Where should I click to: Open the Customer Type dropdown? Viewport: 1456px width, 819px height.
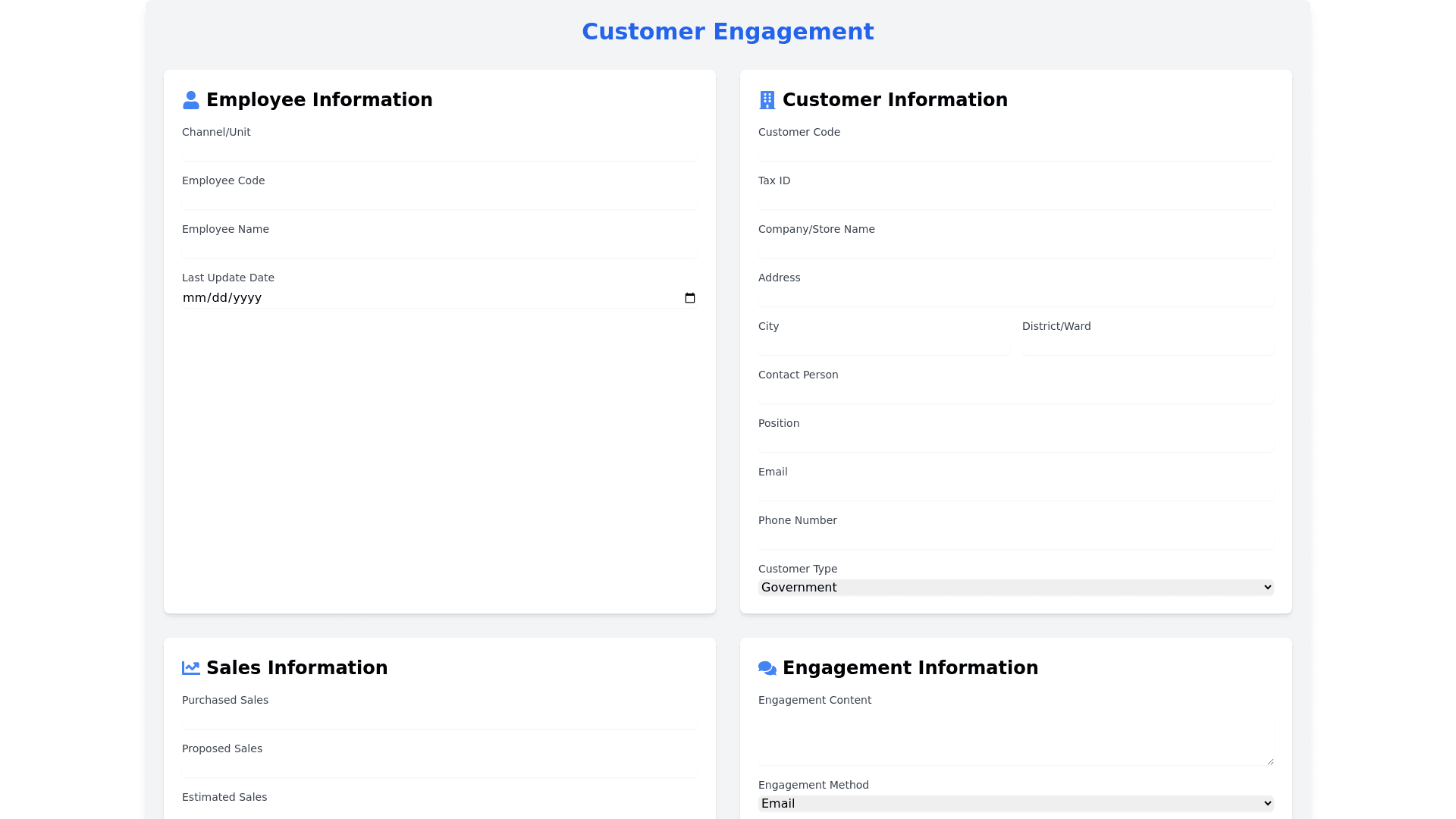[x=1015, y=588]
